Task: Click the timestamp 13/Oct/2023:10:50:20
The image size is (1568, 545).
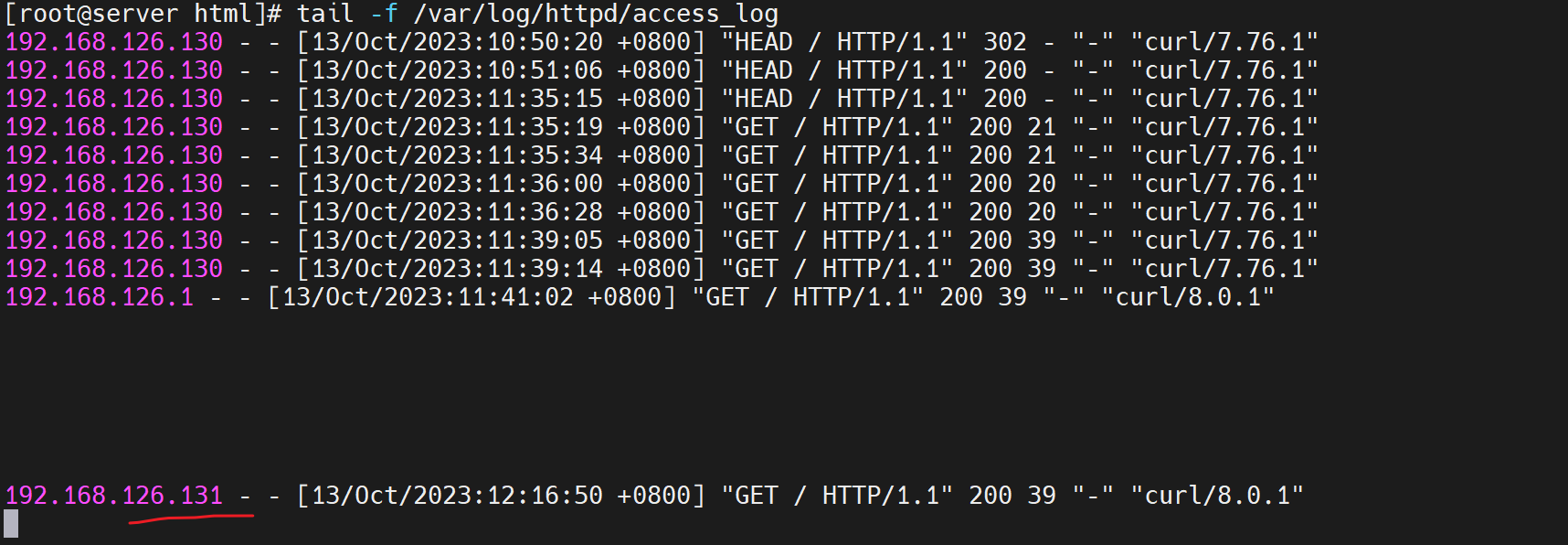Action: click(457, 42)
